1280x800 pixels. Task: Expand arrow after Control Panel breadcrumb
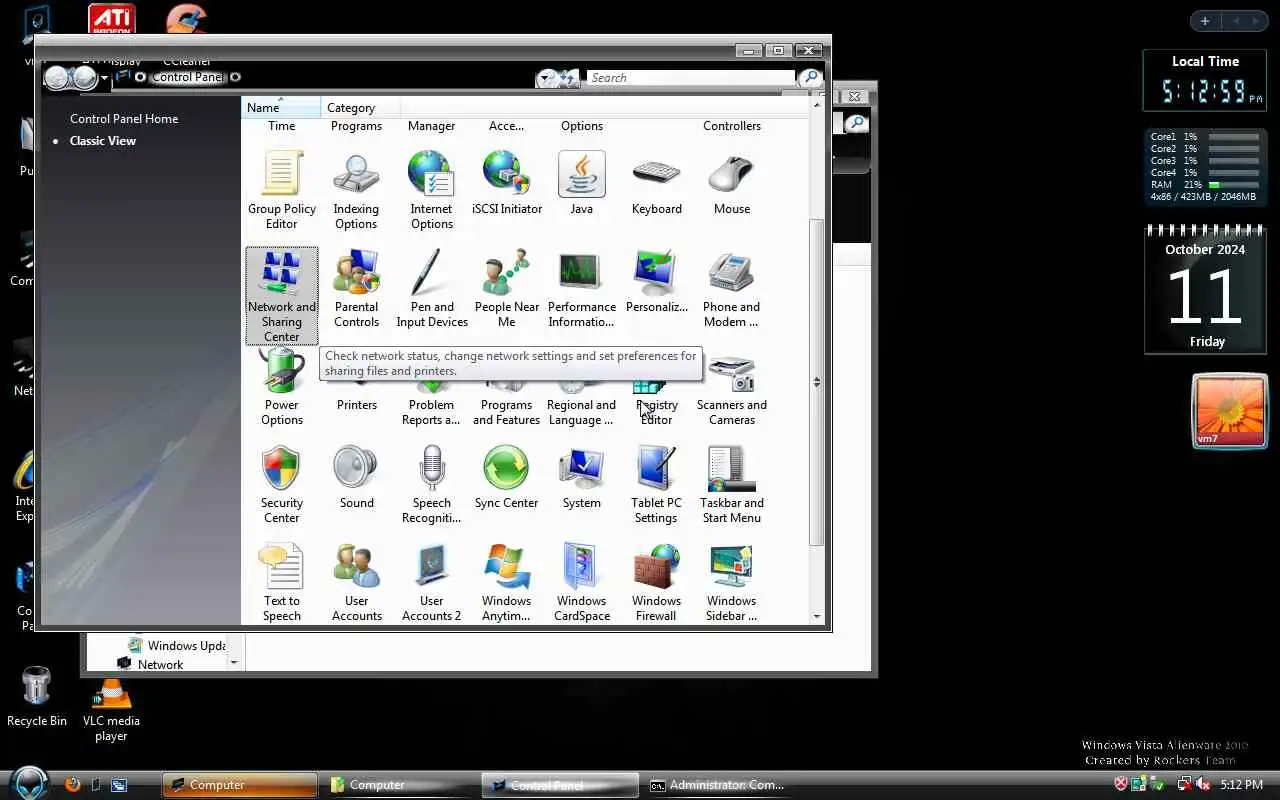pos(235,77)
